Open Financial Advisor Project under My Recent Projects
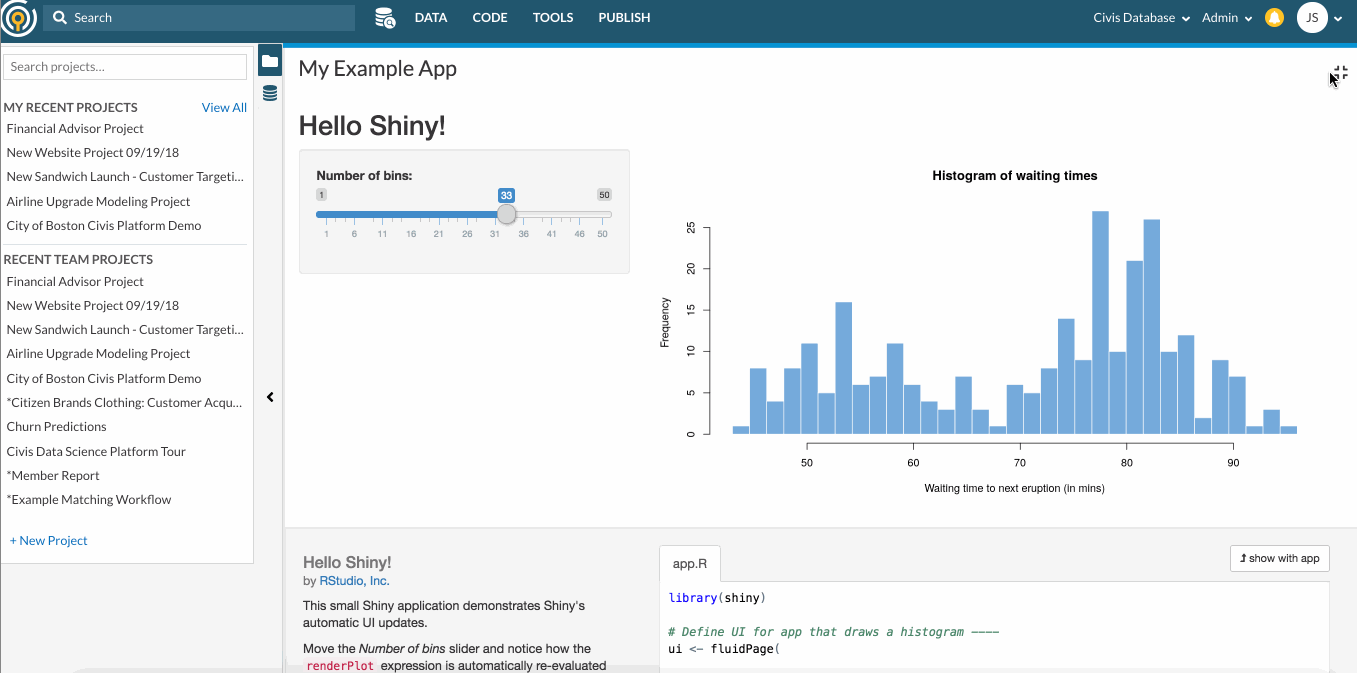 pyautogui.click(x=75, y=129)
